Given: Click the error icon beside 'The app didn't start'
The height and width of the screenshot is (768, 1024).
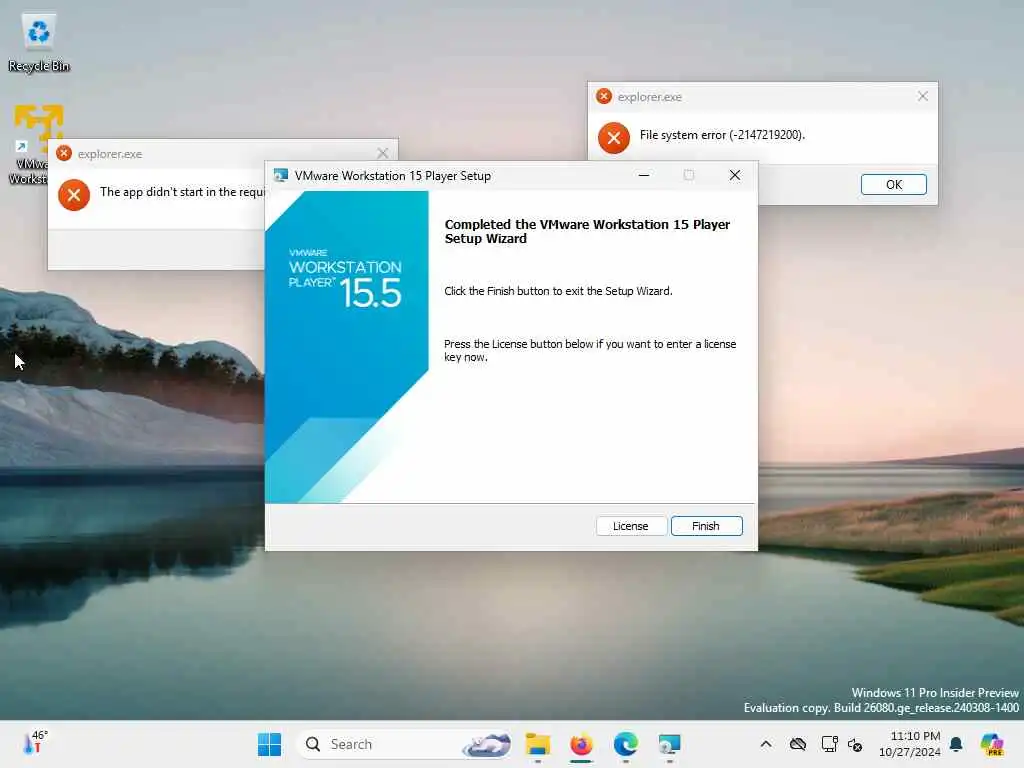Looking at the screenshot, I should pos(74,195).
